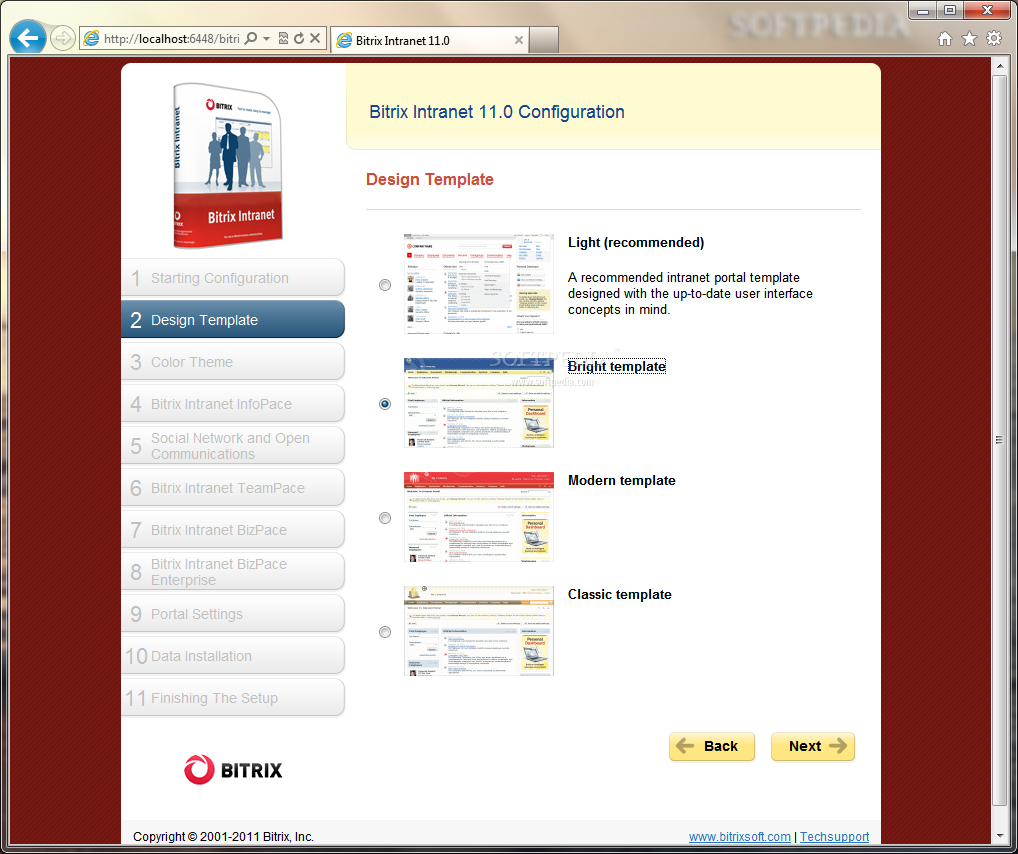Click the Design Template heading text
This screenshot has height=854, width=1018.
click(430, 179)
